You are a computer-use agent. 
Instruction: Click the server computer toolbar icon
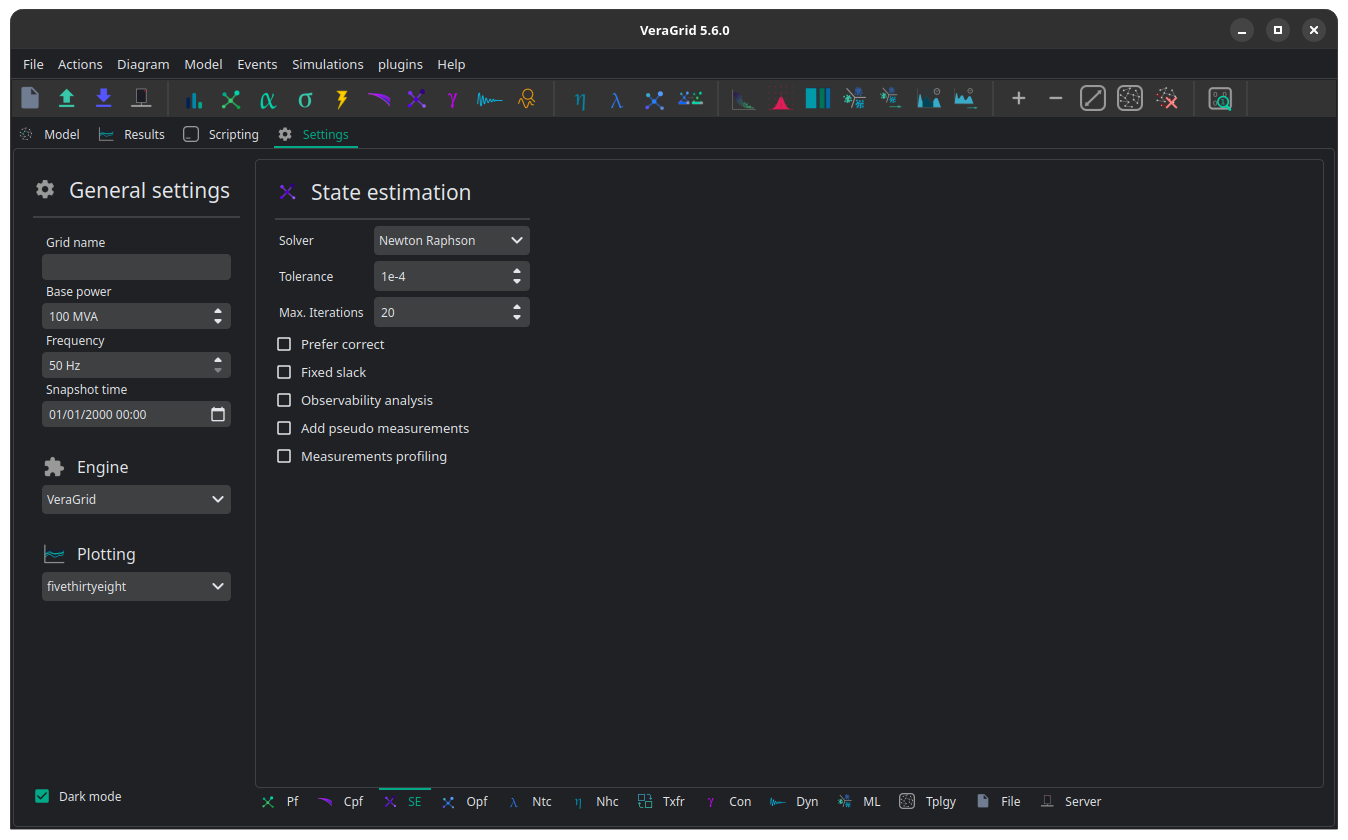[x=141, y=99]
